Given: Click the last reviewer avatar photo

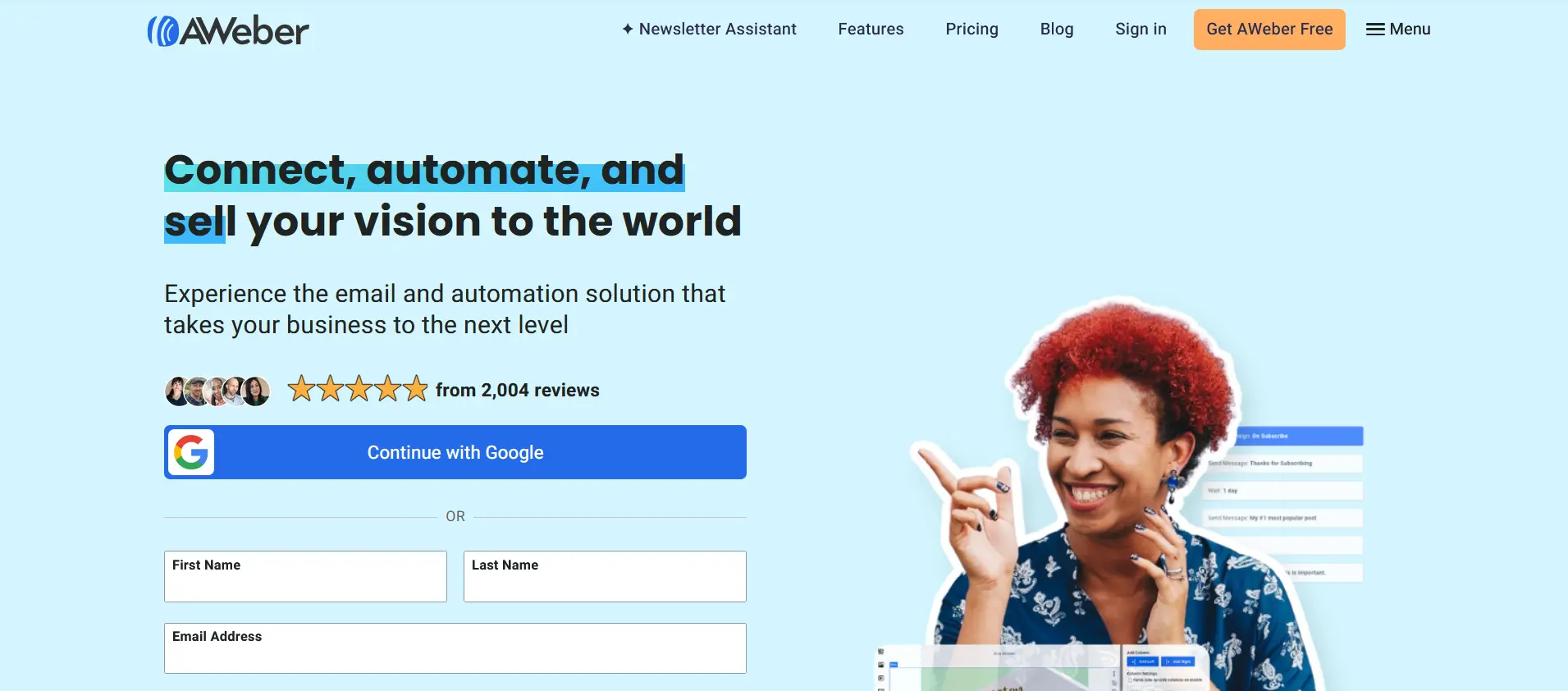Looking at the screenshot, I should coord(257,391).
